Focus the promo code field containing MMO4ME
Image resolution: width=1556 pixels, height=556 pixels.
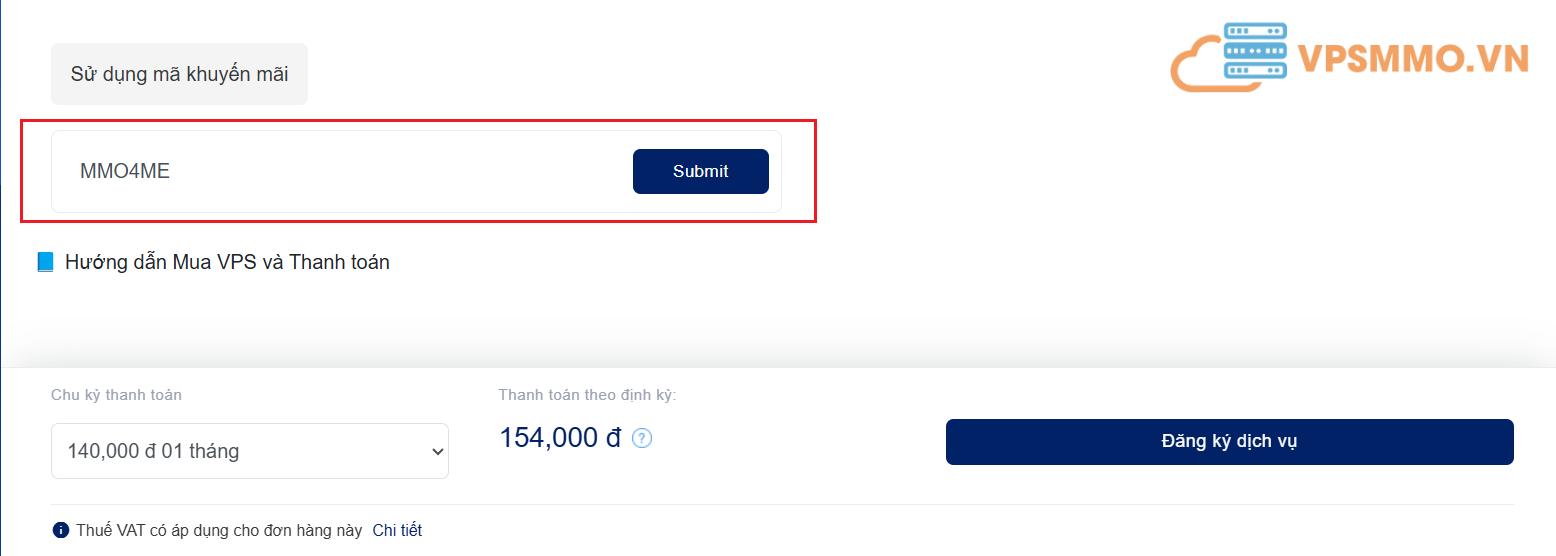click(x=340, y=171)
